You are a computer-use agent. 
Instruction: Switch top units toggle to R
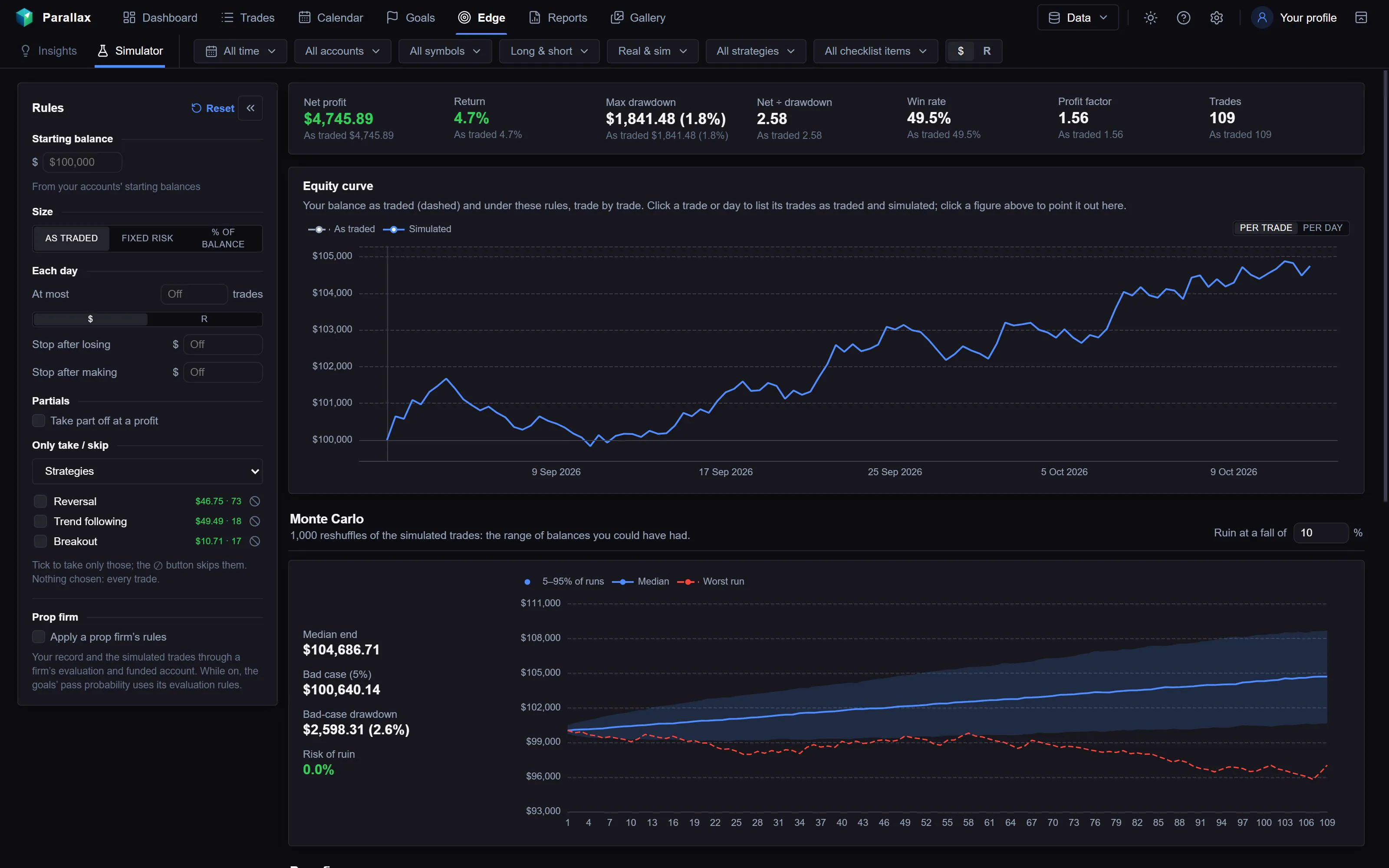(x=987, y=51)
